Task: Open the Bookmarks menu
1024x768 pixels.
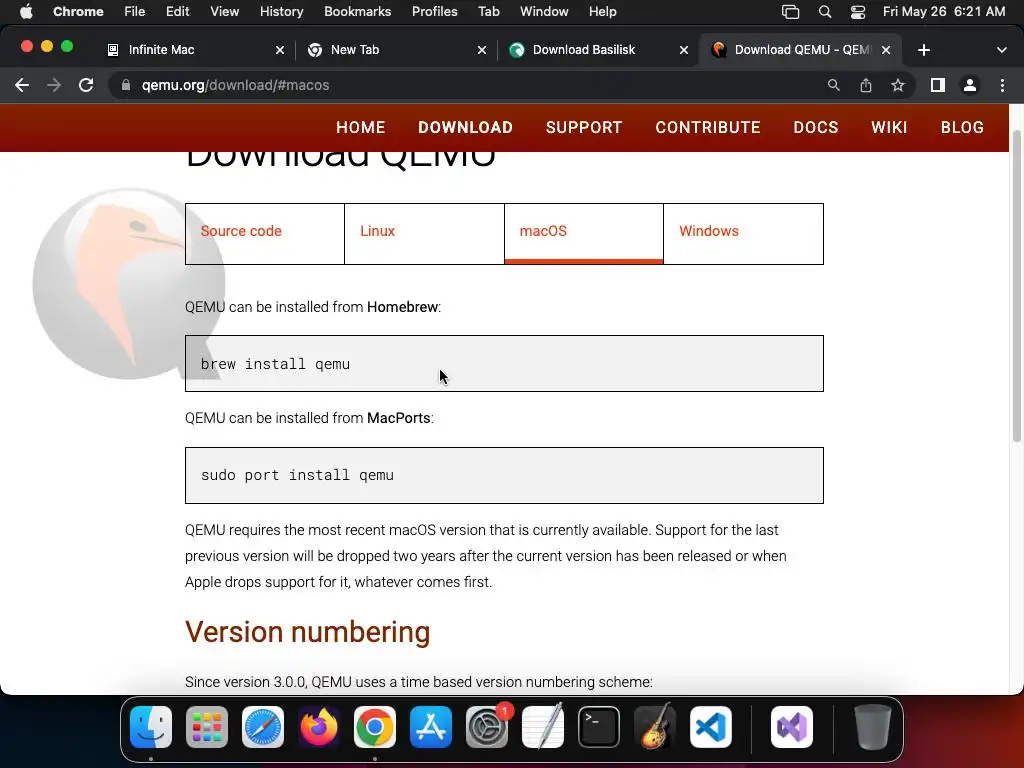Action: click(357, 12)
